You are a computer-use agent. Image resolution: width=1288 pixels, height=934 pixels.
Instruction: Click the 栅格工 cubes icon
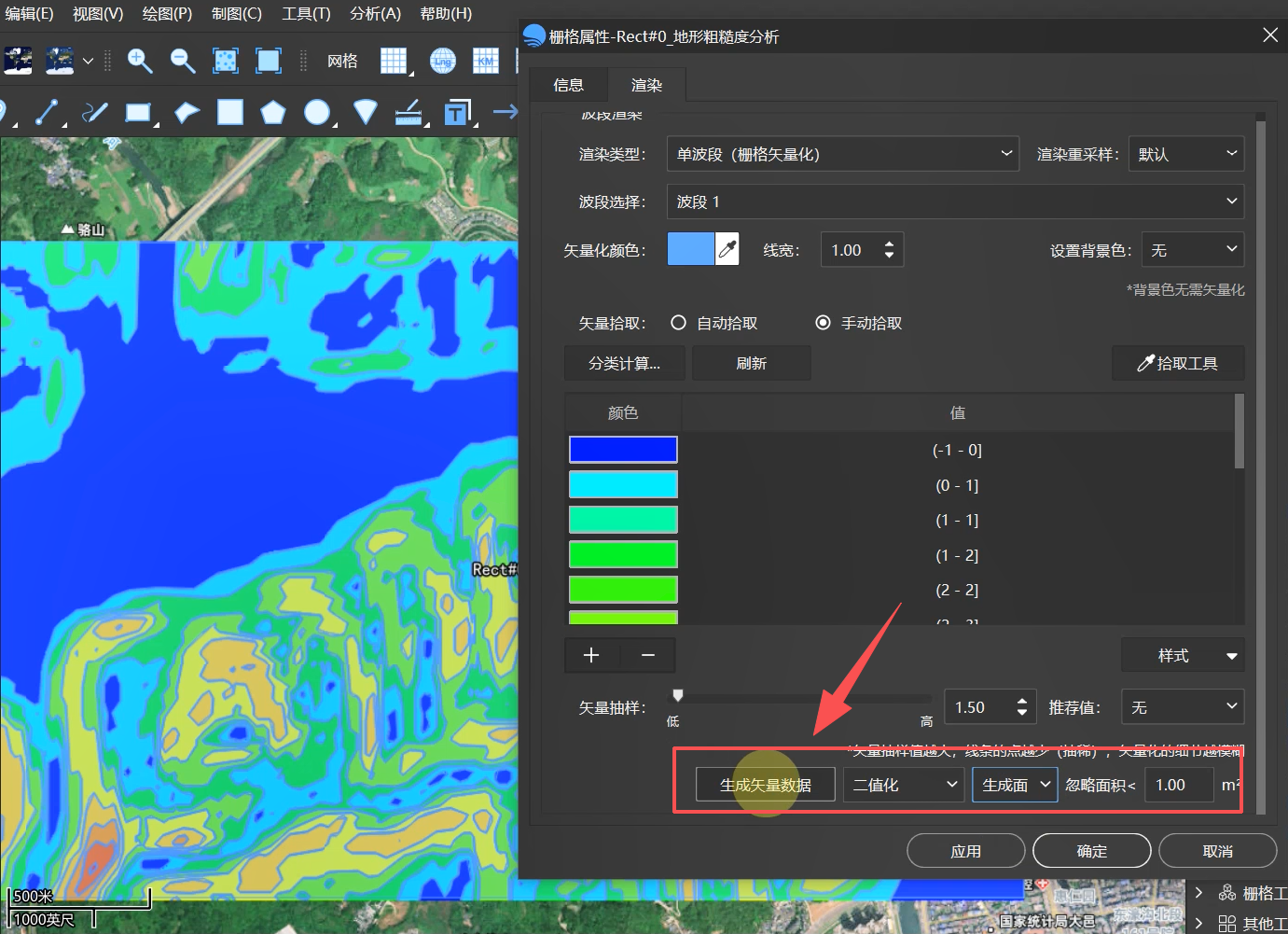[1227, 893]
